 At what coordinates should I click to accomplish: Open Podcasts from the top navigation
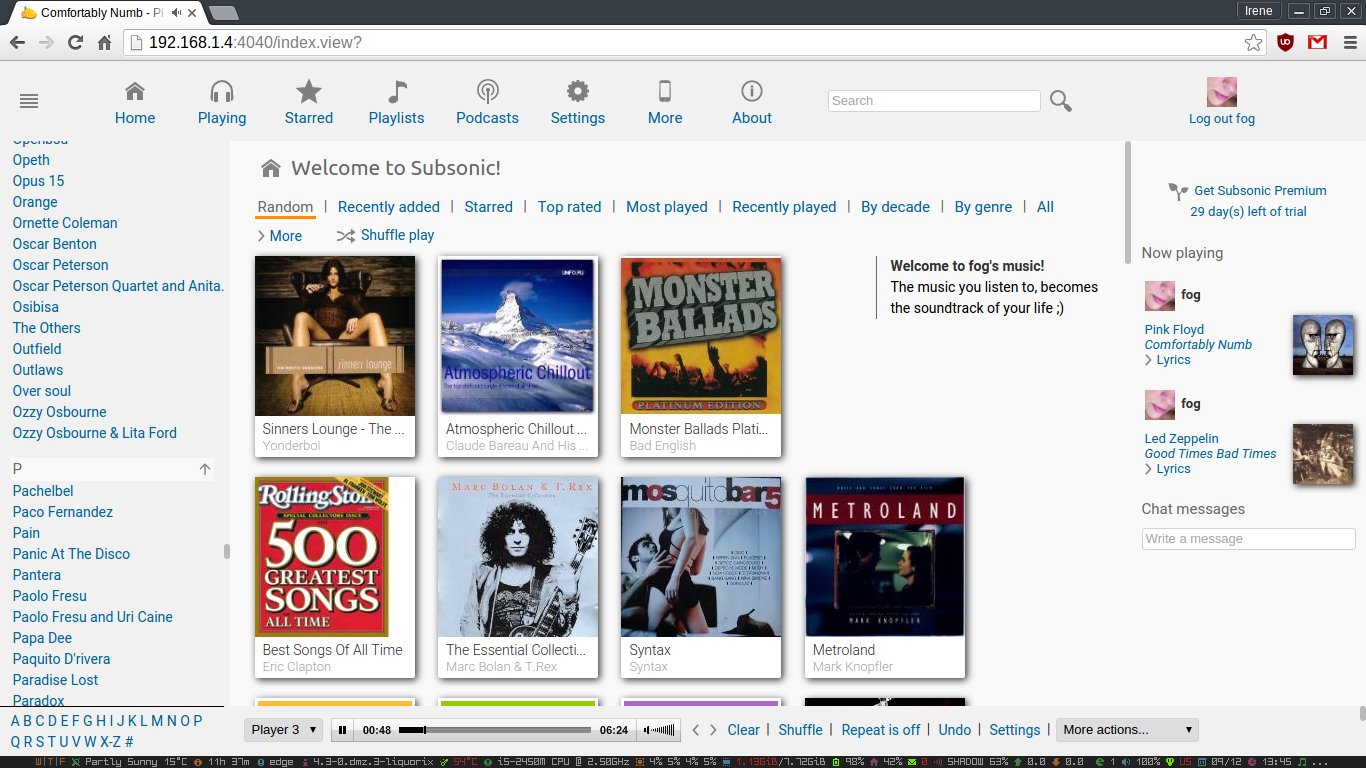(x=487, y=103)
